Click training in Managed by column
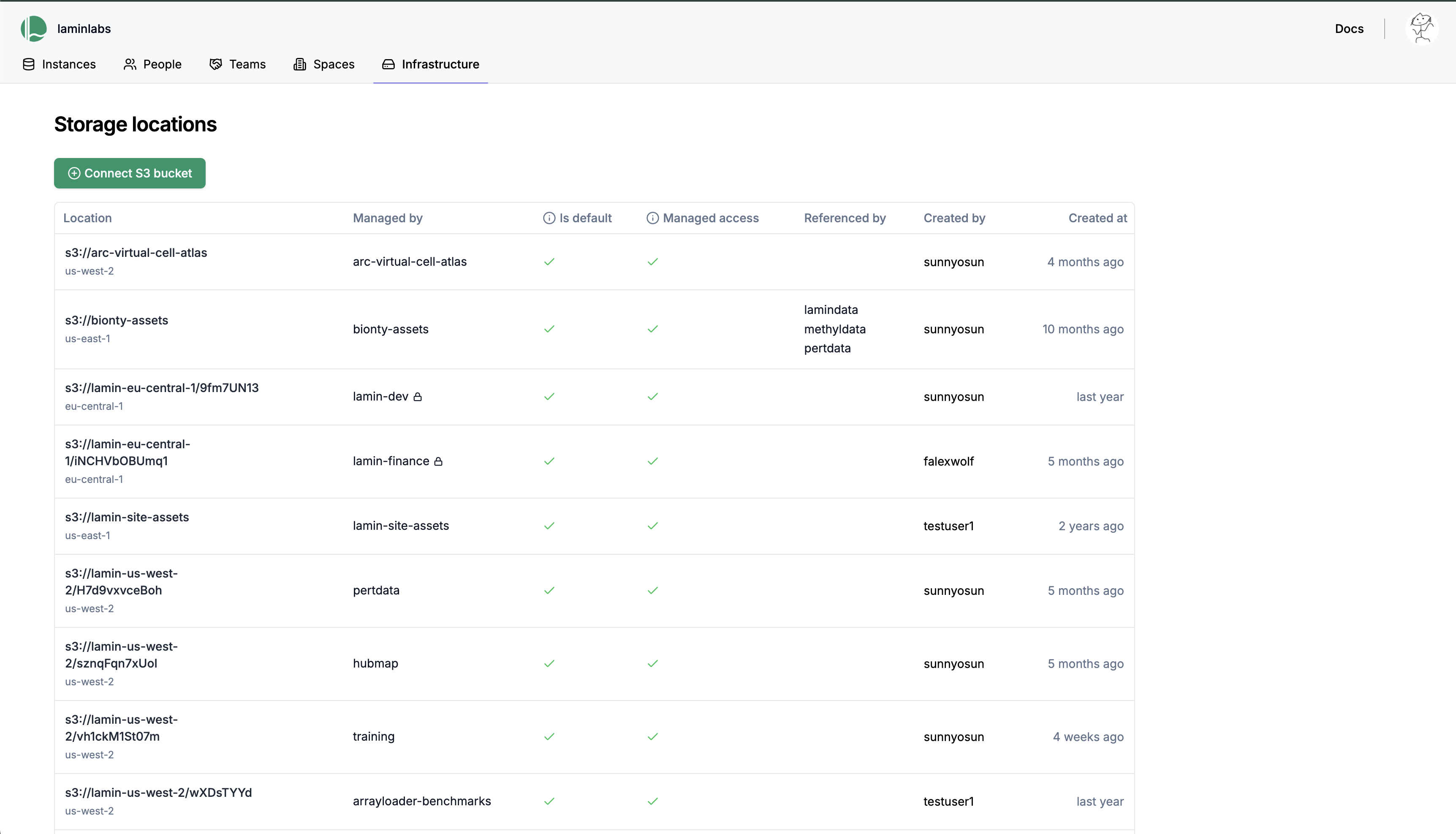 tap(374, 737)
